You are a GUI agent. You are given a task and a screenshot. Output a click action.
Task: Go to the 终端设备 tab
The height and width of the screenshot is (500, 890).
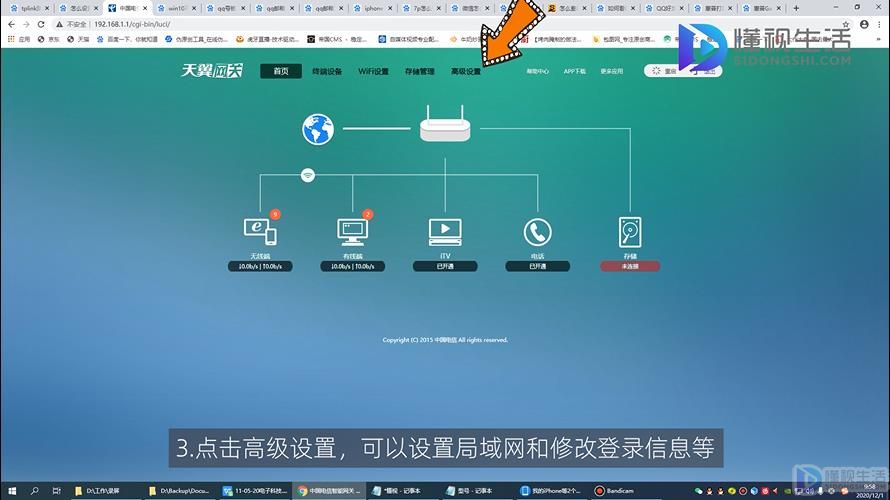(x=327, y=71)
